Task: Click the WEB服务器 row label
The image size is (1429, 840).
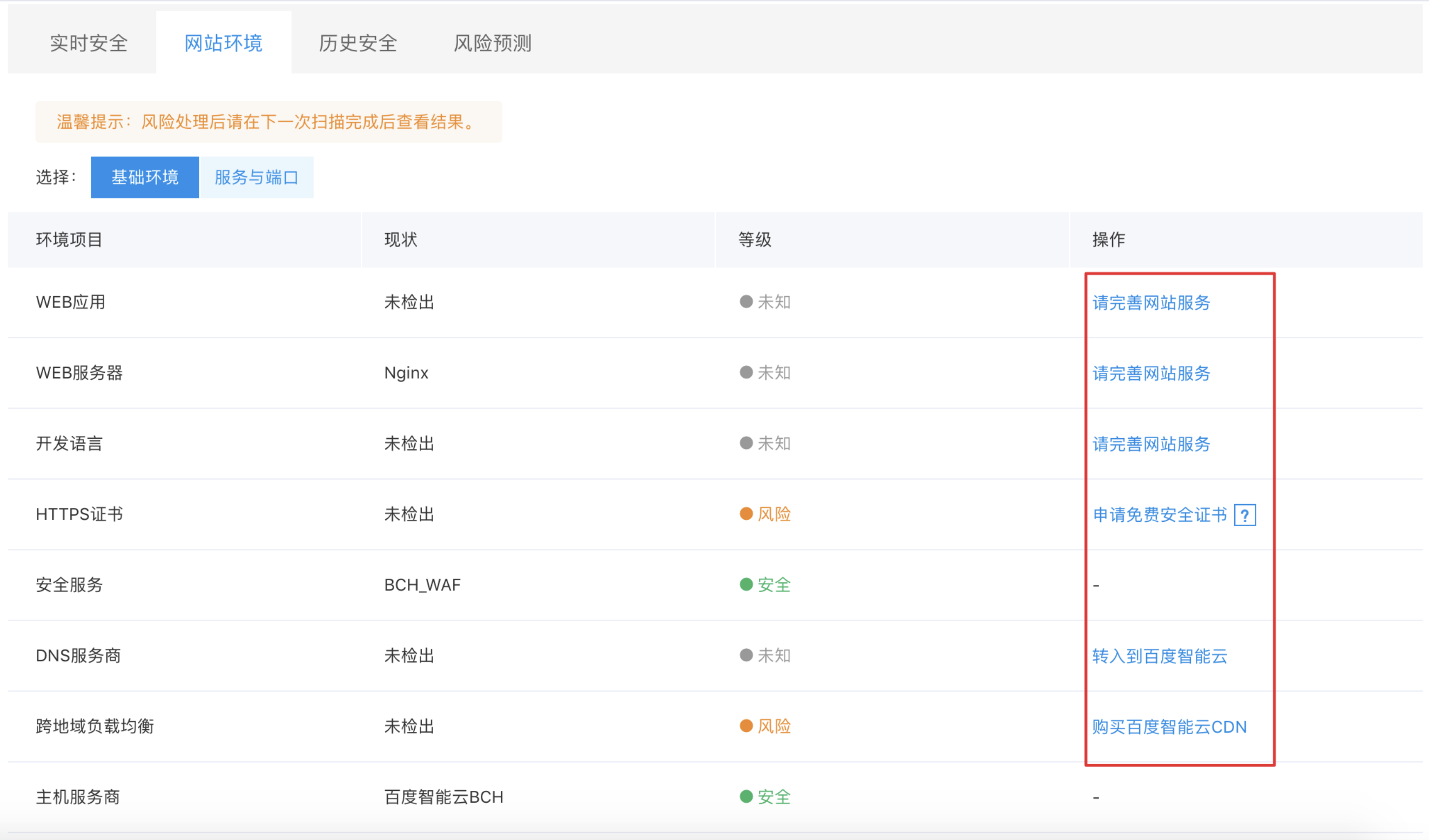Action: pos(79,373)
